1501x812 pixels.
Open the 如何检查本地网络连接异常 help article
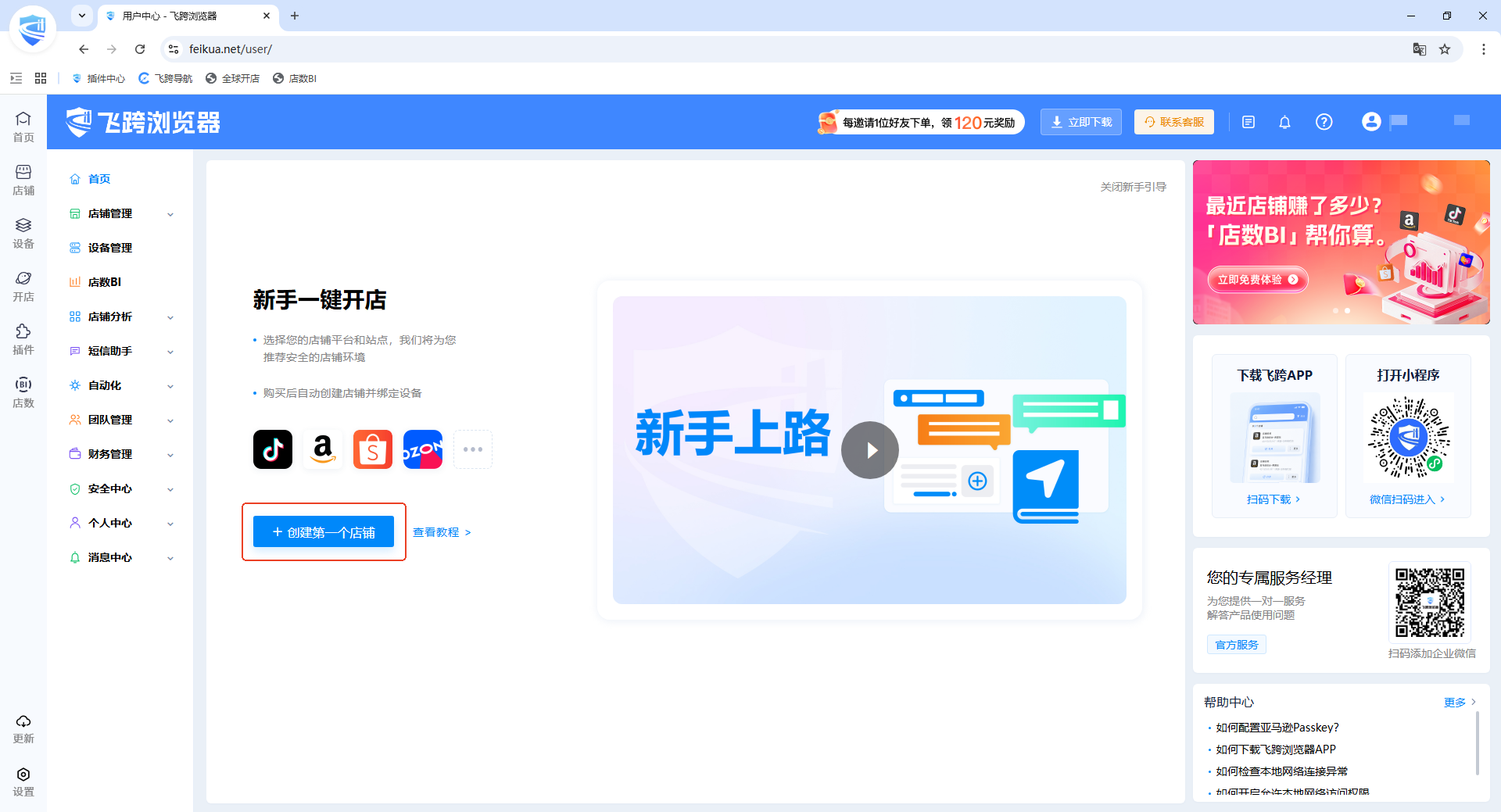pyautogui.click(x=1282, y=771)
